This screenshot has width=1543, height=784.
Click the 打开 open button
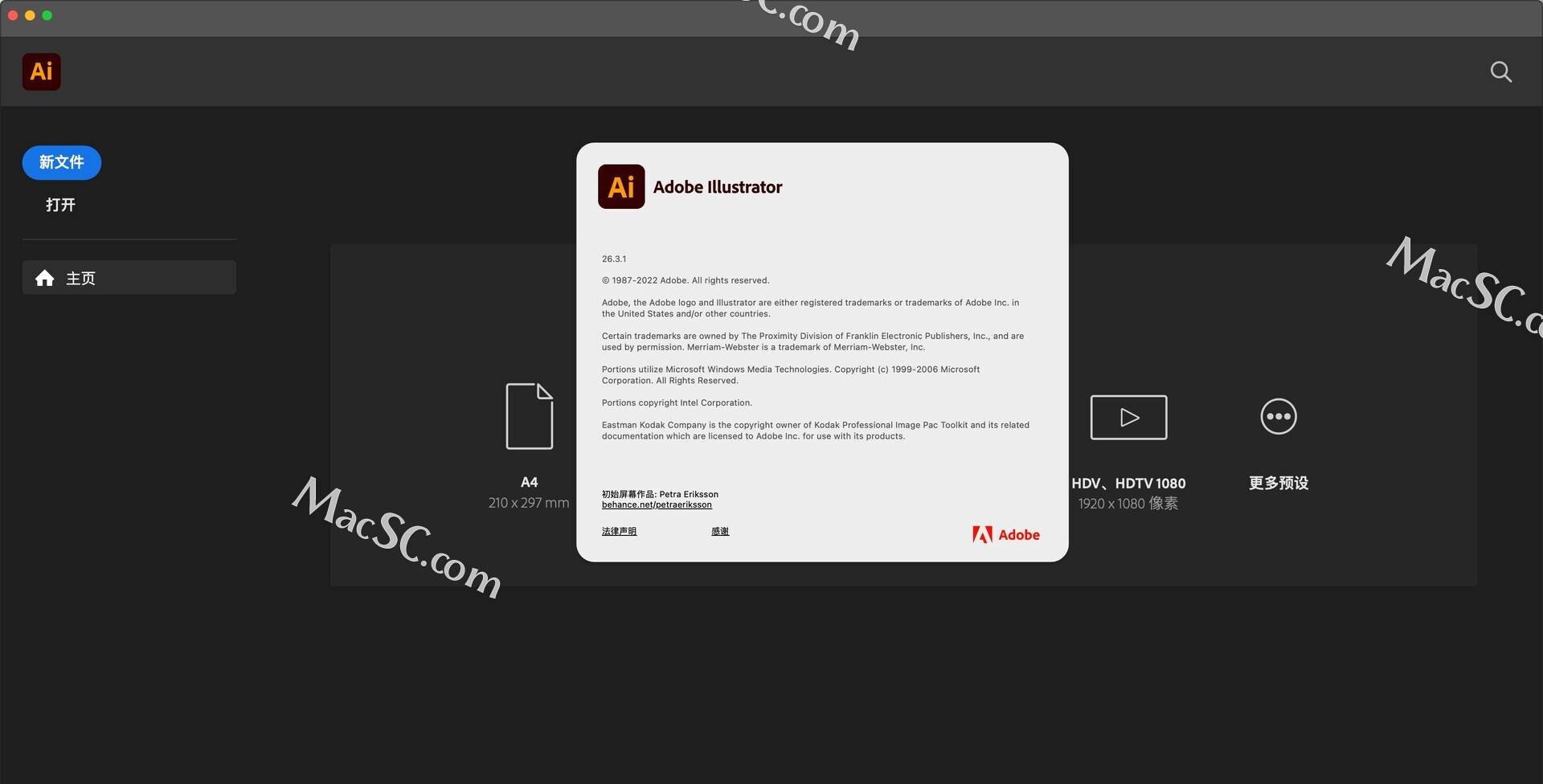point(60,205)
